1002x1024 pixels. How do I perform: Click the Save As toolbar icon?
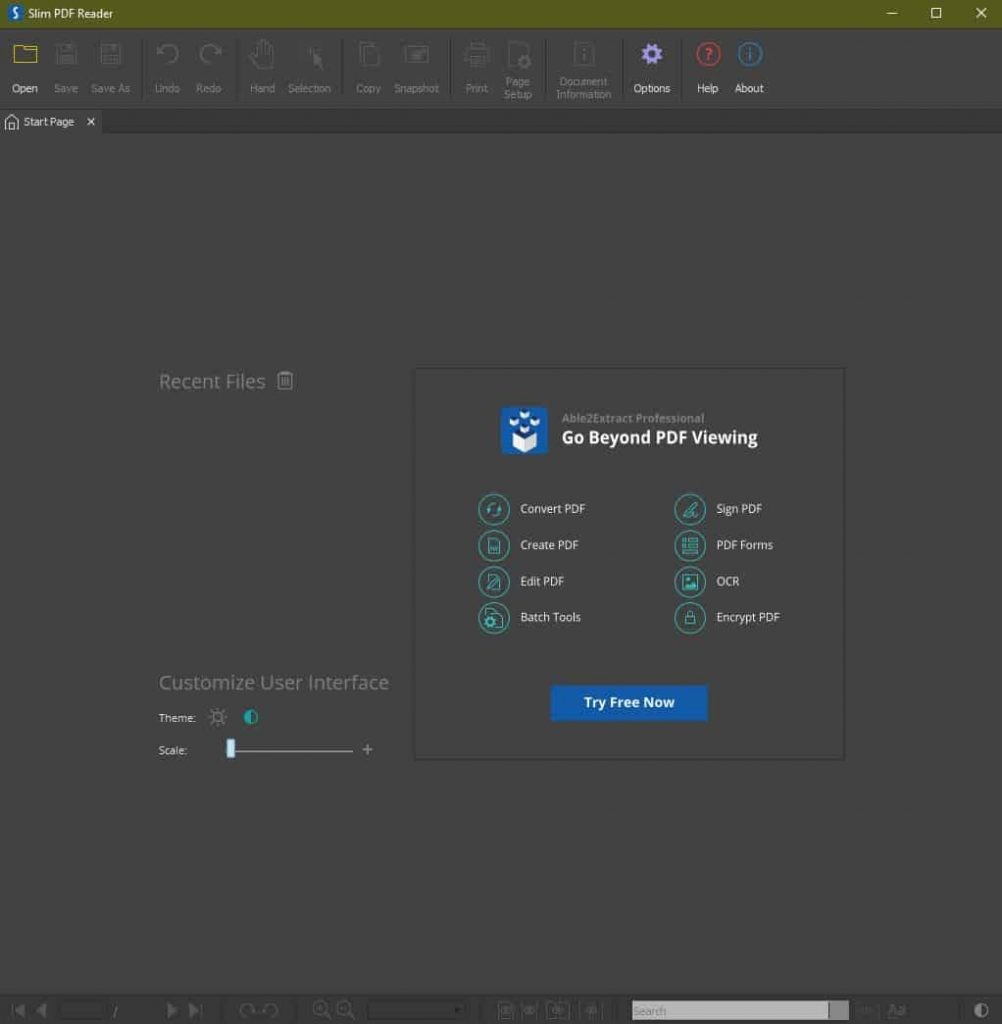click(x=110, y=55)
